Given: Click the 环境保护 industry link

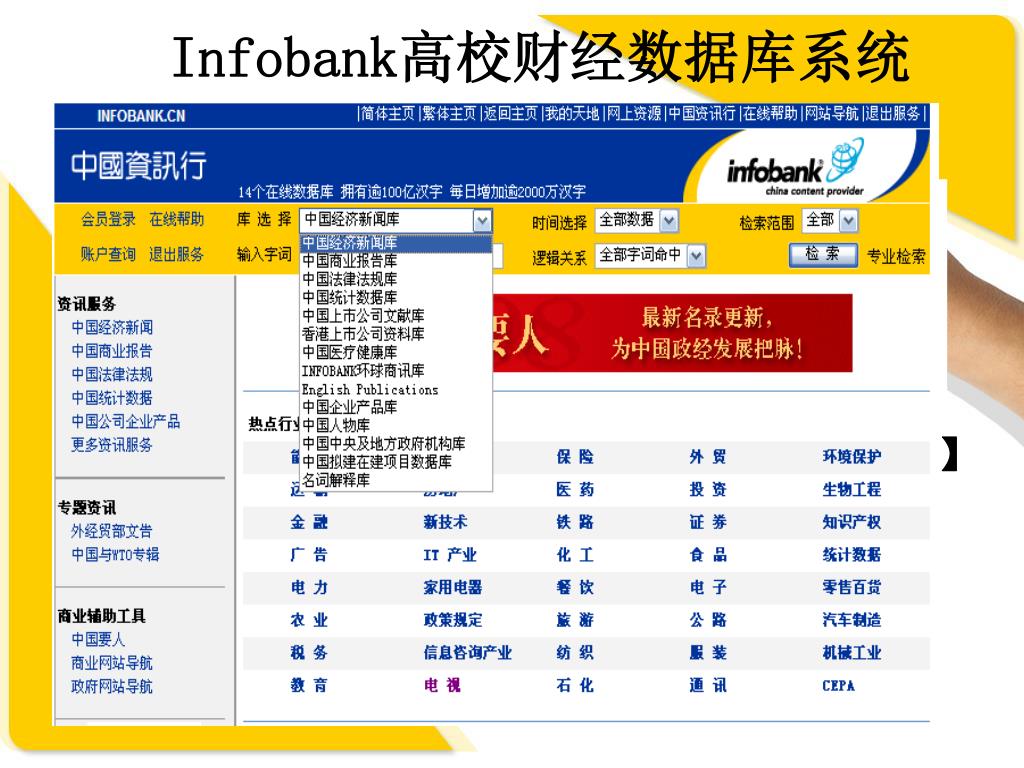Looking at the screenshot, I should click(x=852, y=456).
